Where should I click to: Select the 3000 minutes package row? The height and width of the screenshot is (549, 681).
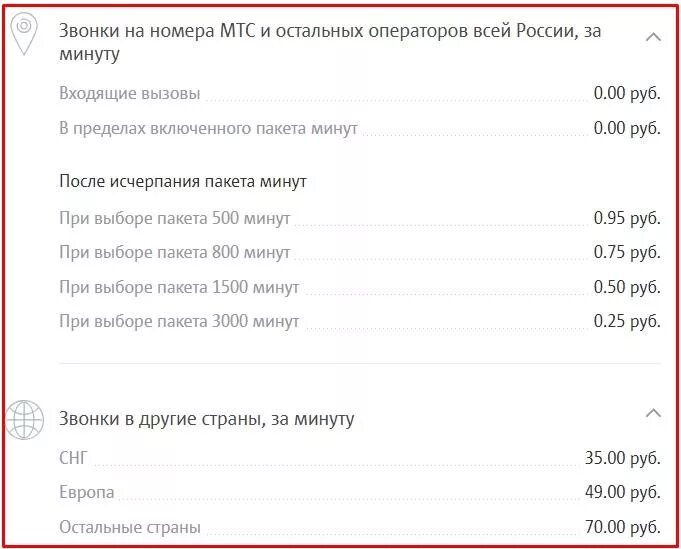[179, 321]
